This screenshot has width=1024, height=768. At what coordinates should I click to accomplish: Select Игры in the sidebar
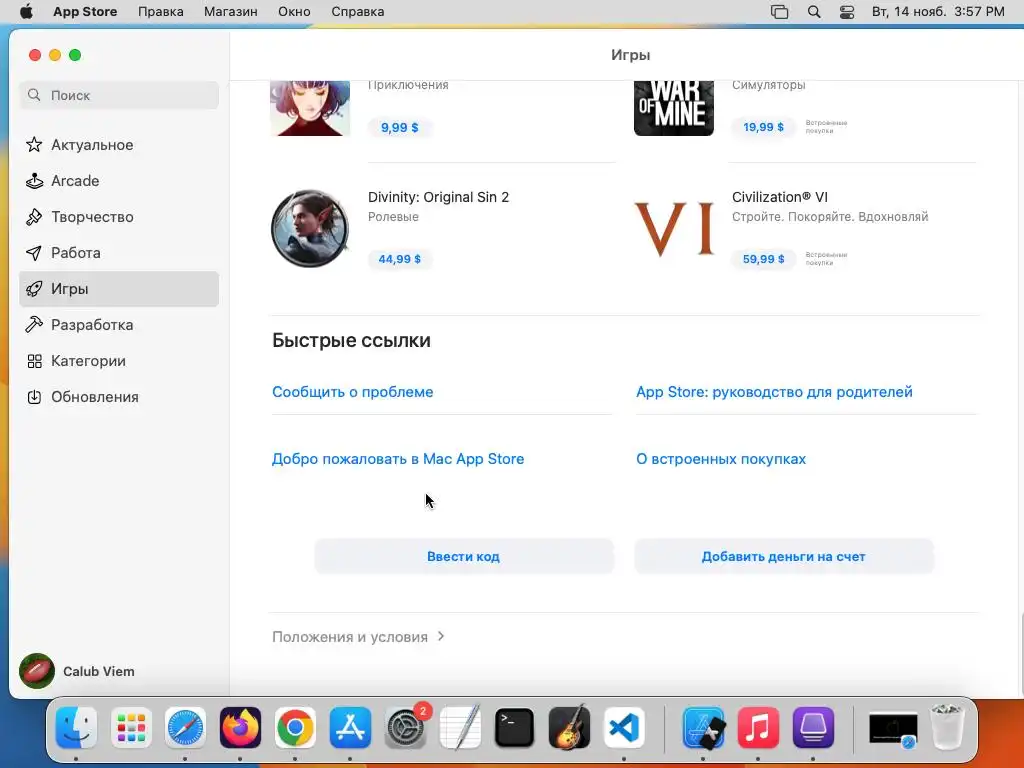[119, 289]
